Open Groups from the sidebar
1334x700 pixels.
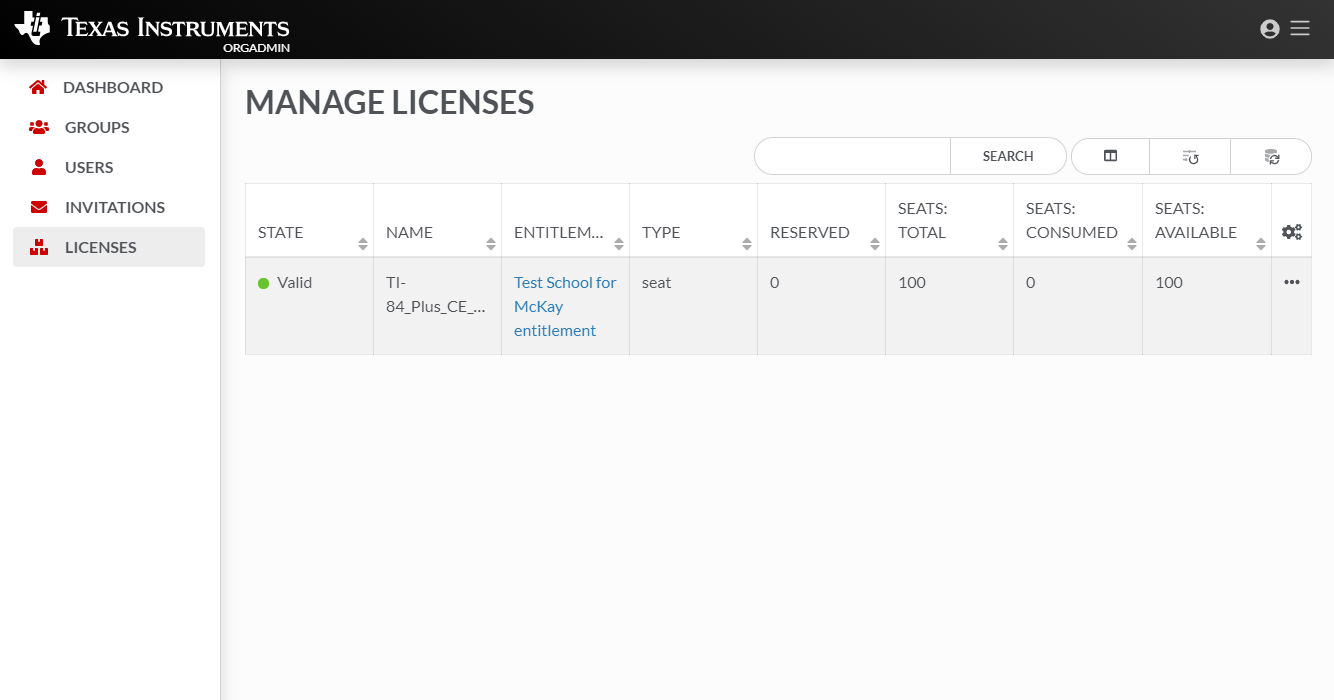97,127
